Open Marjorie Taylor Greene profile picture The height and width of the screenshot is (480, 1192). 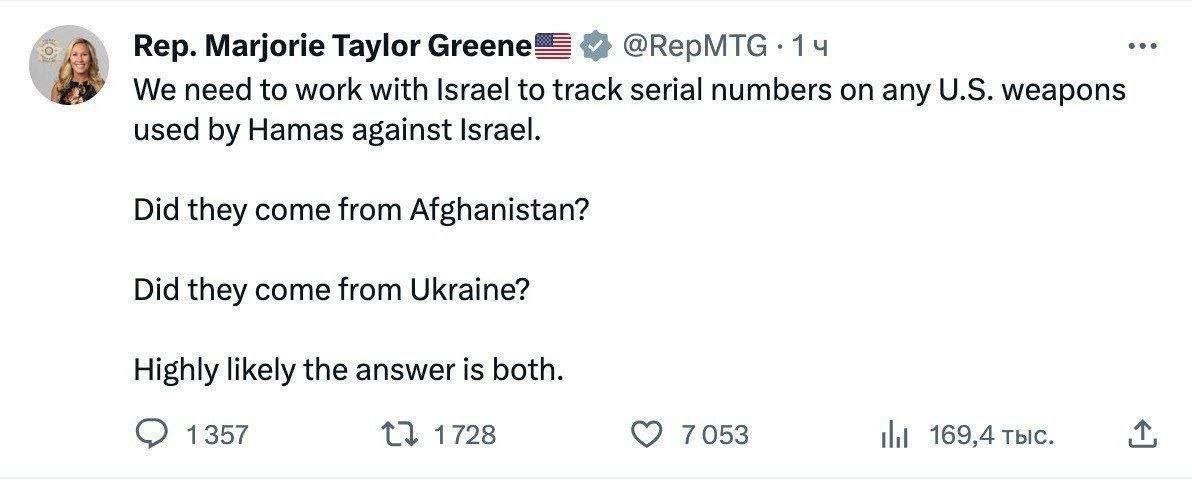tap(69, 65)
